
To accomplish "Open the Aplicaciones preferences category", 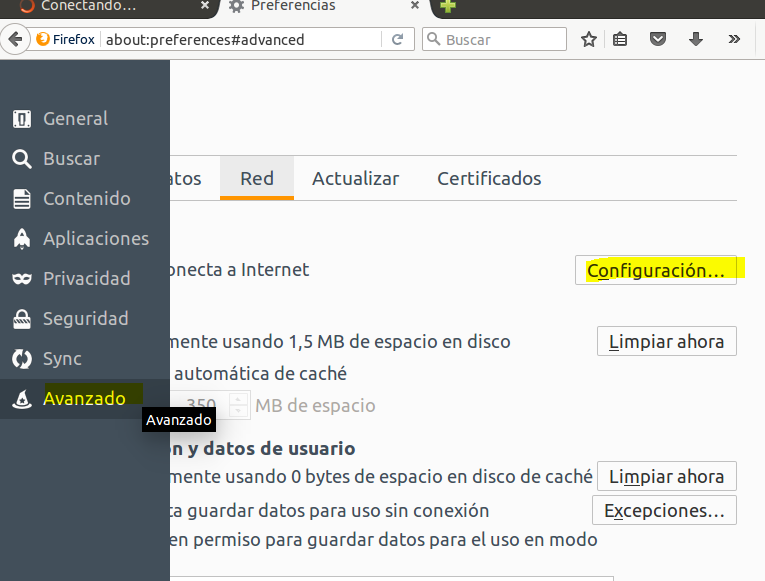I will click(x=85, y=239).
